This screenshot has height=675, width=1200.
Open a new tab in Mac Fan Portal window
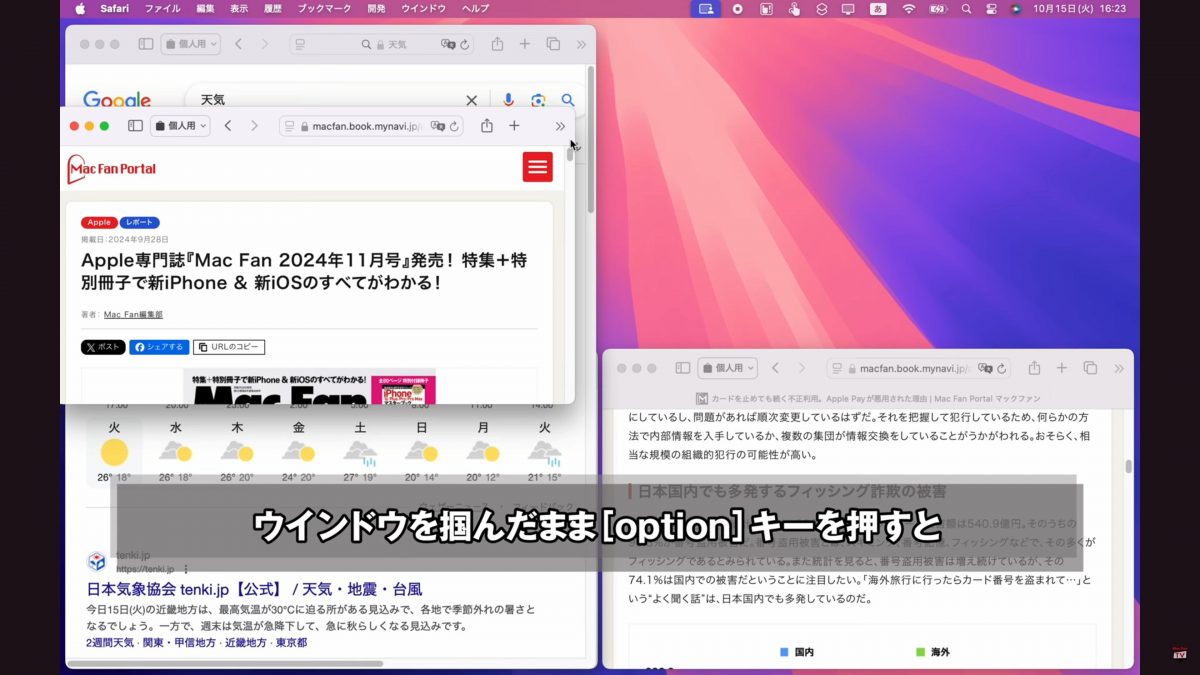pyautogui.click(x=514, y=126)
